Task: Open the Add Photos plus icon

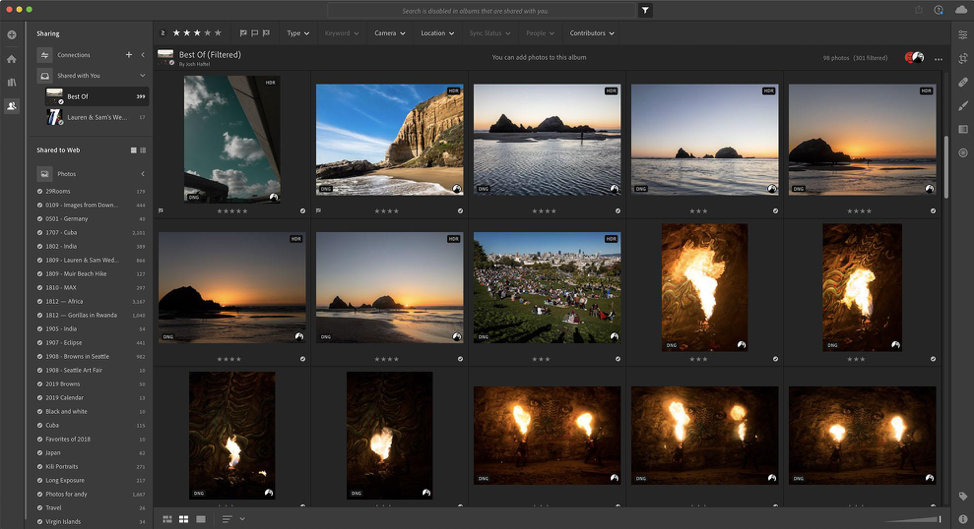Action: (12, 35)
